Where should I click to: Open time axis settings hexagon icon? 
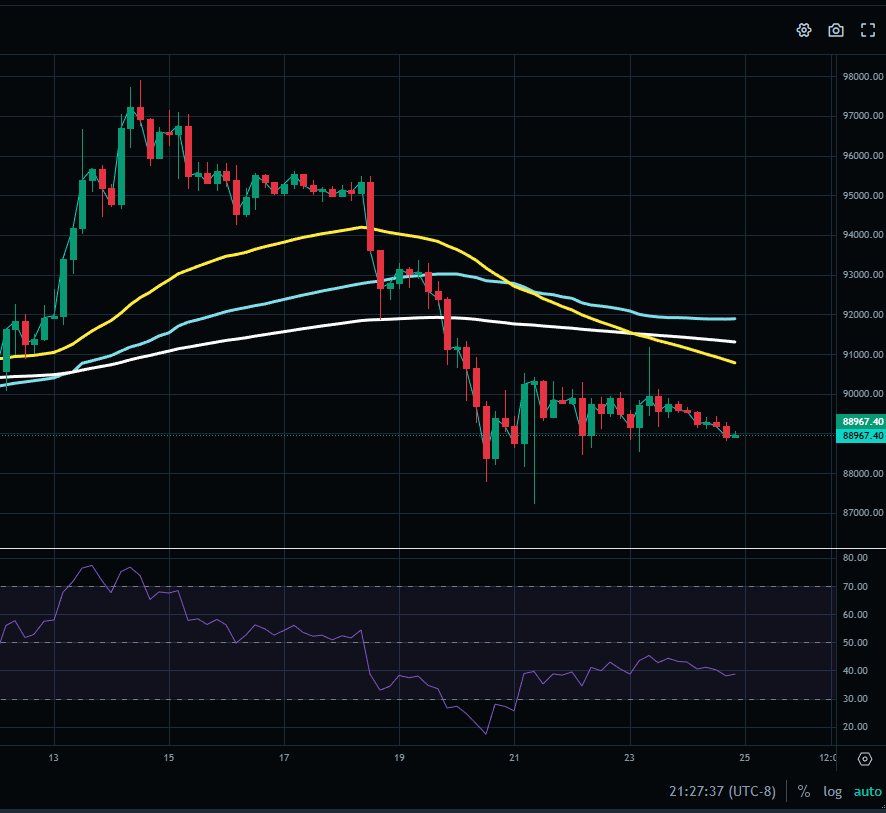pos(865,759)
